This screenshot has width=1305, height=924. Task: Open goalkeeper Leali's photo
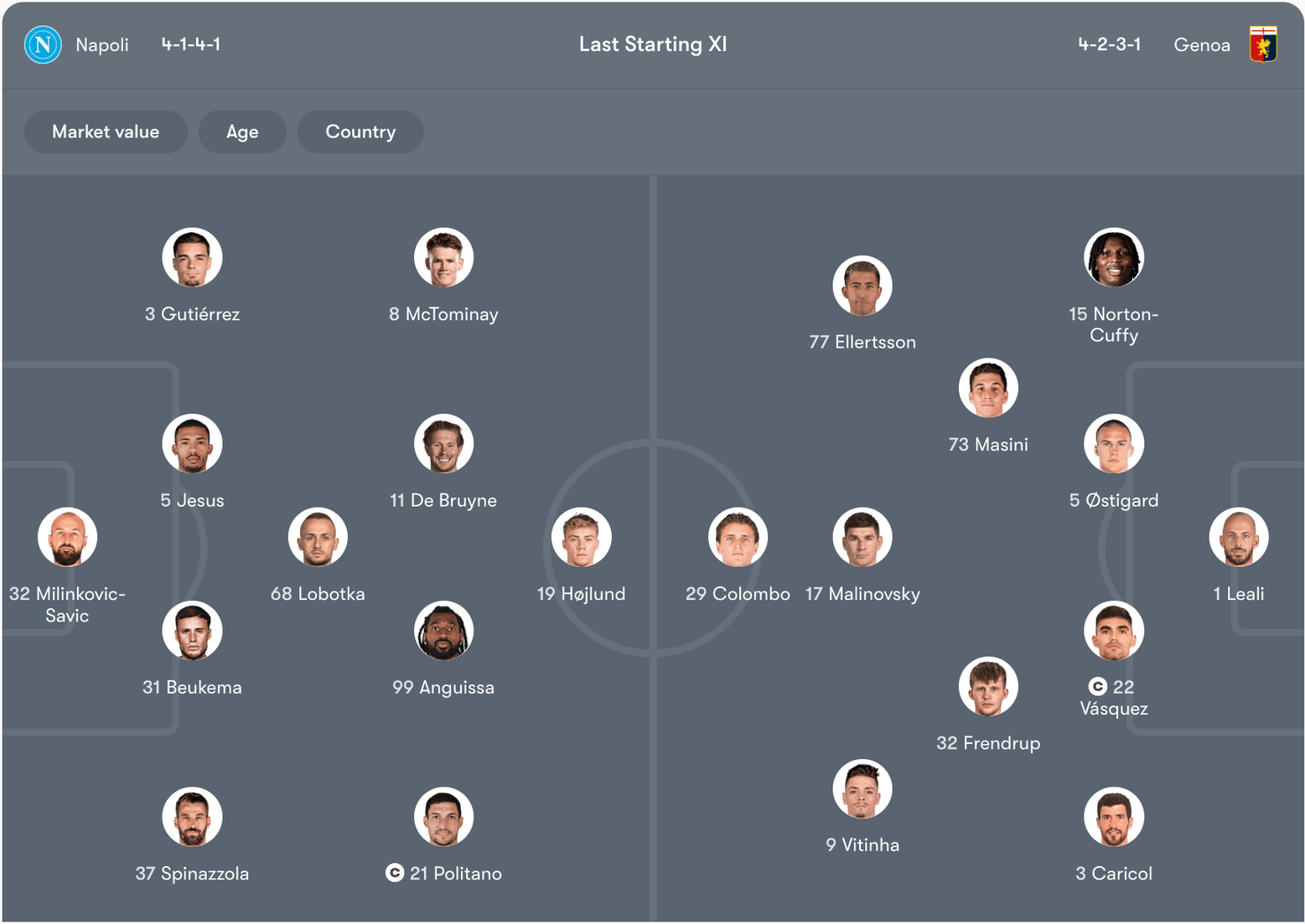point(1238,537)
